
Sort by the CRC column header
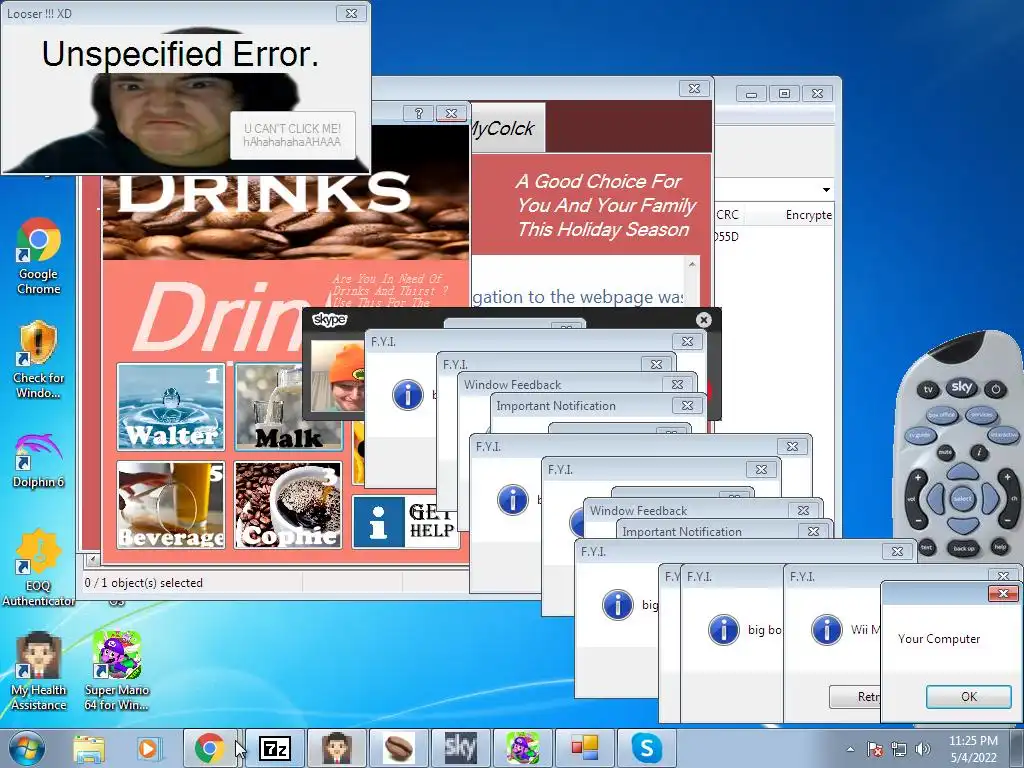[727, 215]
